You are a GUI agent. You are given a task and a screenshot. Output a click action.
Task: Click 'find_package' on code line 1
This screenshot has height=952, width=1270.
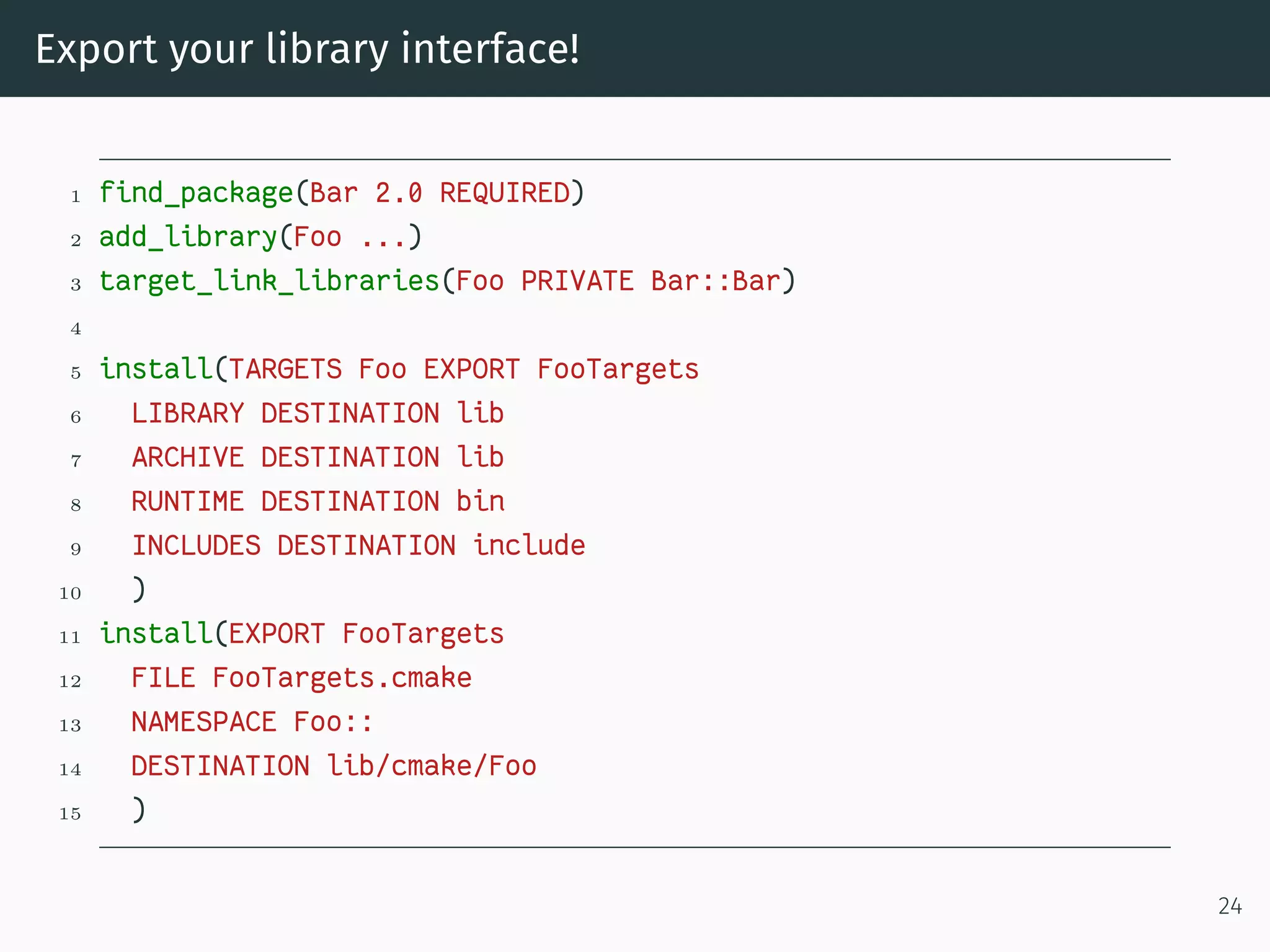click(197, 193)
